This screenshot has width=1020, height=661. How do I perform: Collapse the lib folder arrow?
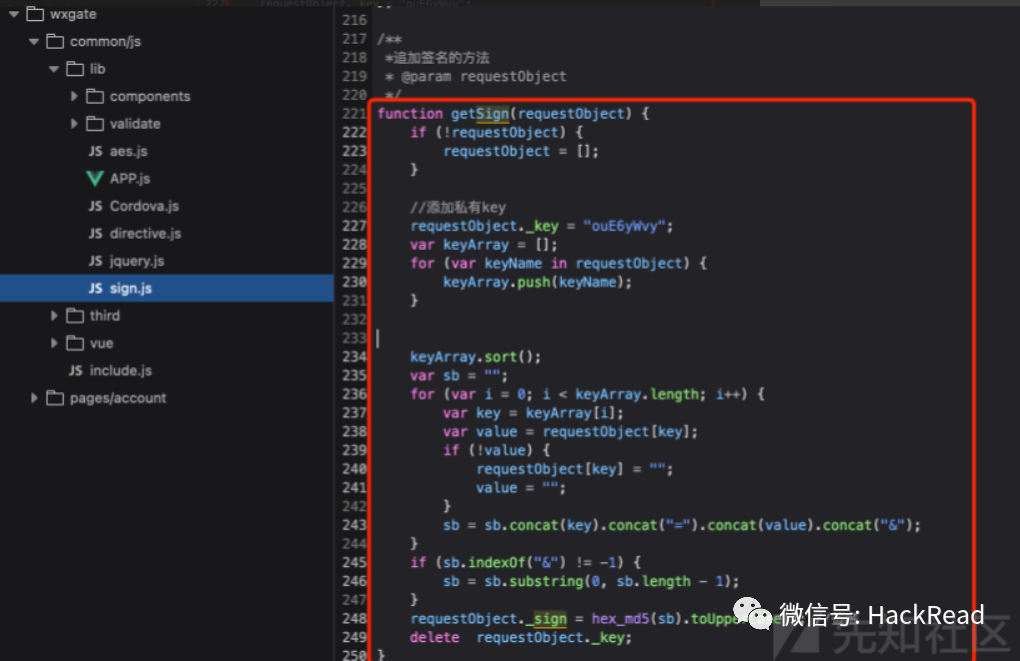(54, 69)
